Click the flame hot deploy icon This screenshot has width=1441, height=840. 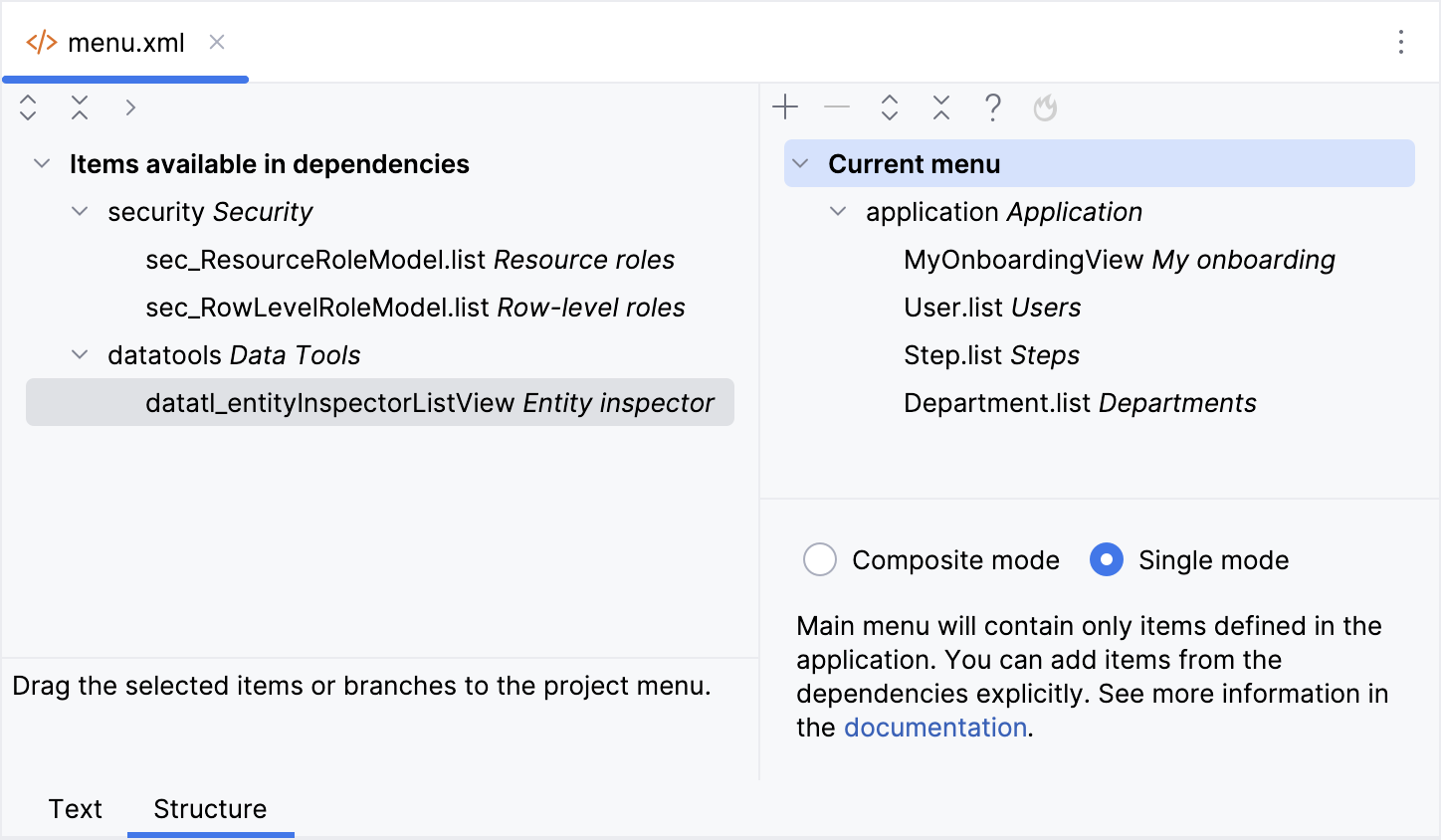[1044, 107]
